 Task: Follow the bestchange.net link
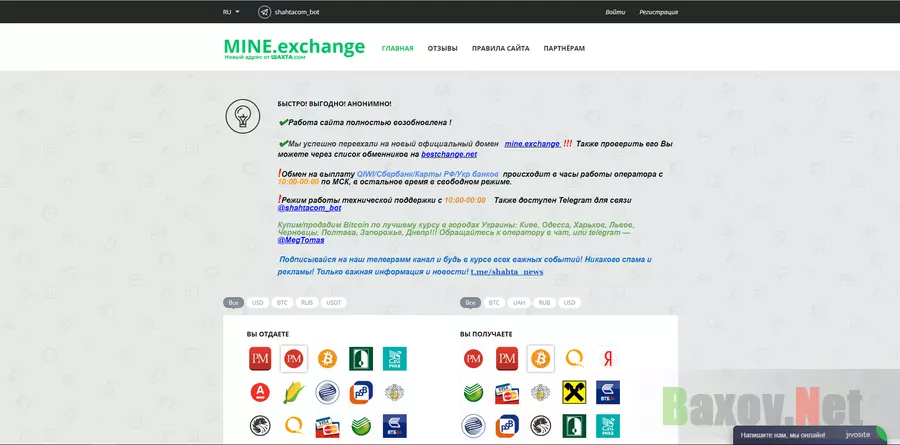tap(449, 154)
